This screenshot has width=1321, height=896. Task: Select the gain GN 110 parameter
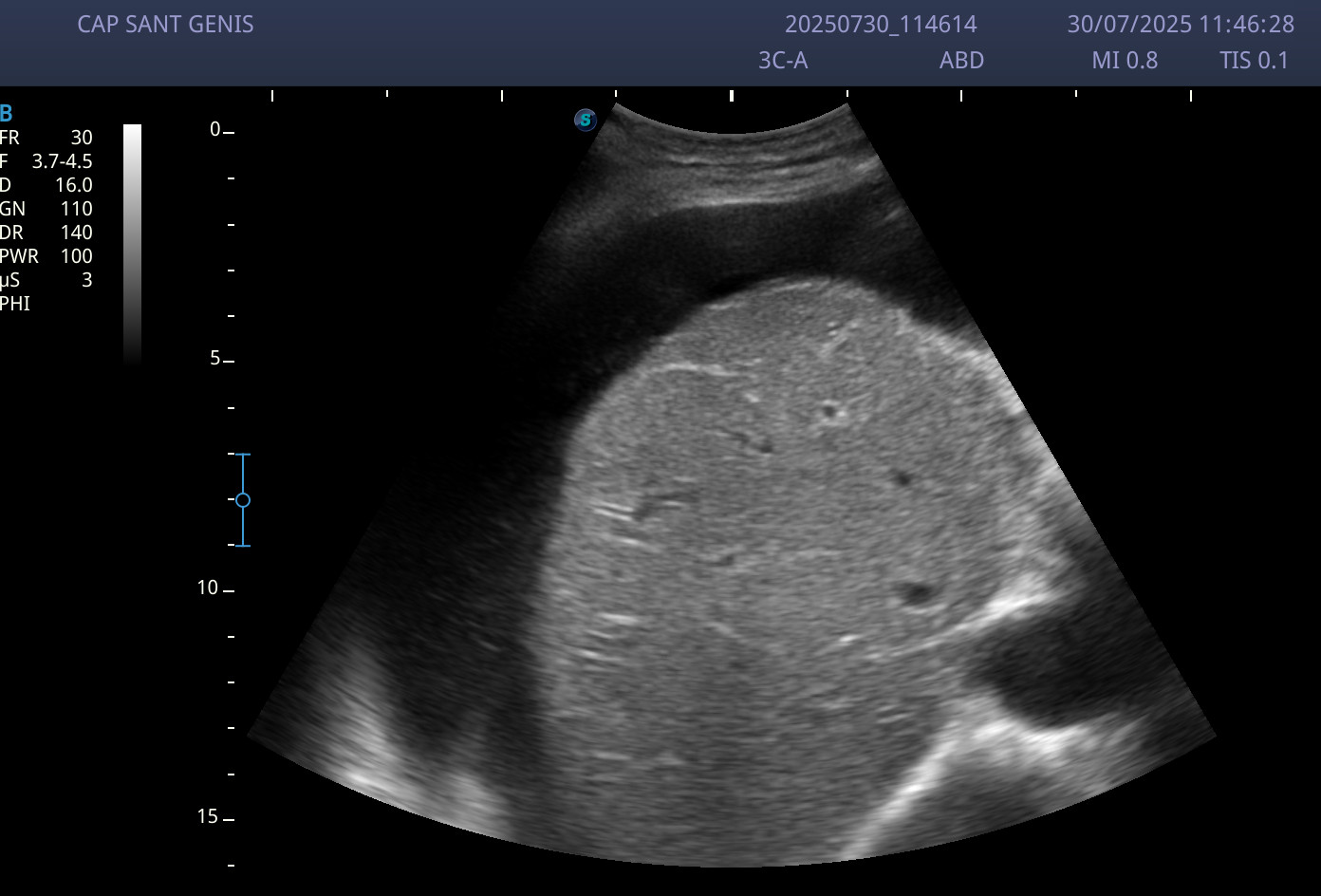(x=47, y=209)
